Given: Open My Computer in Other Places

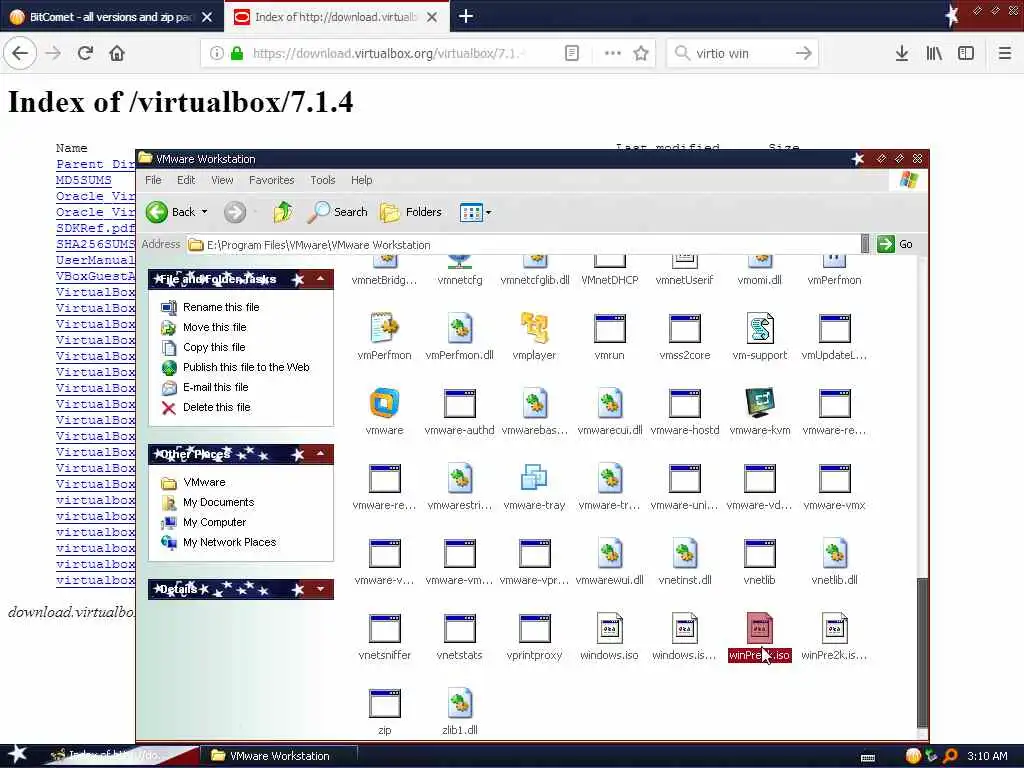Looking at the screenshot, I should [x=214, y=522].
